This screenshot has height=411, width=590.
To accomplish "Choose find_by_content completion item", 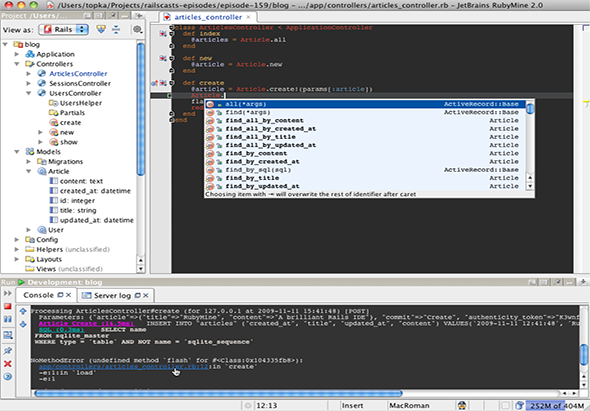I will point(365,154).
